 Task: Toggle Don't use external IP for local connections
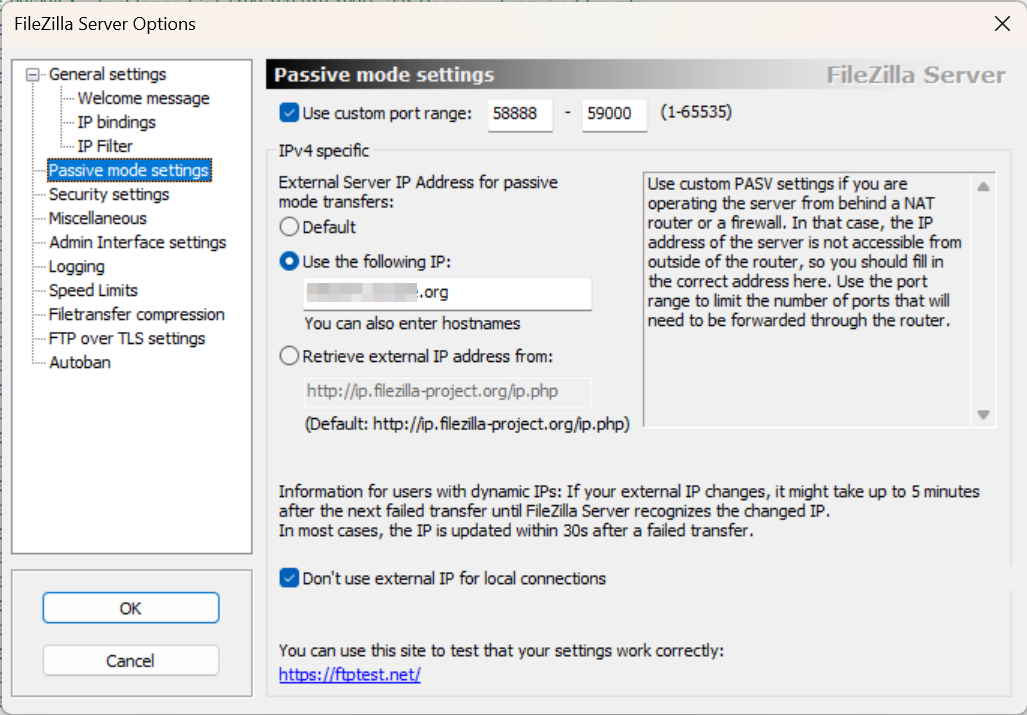point(289,578)
